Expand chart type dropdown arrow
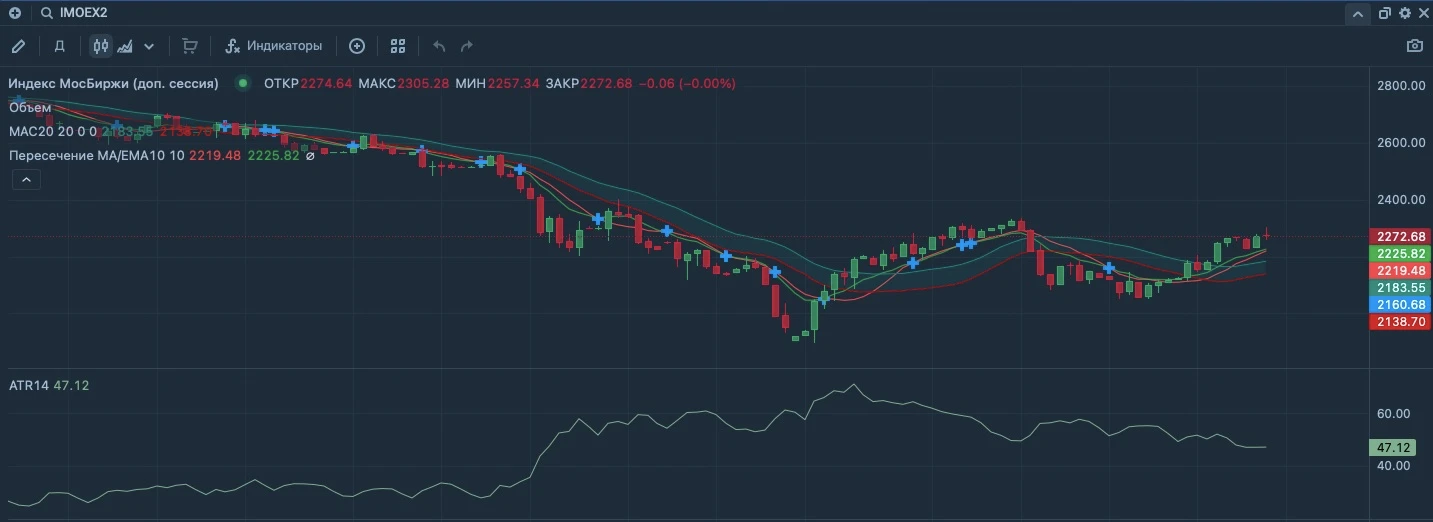 click(149, 46)
